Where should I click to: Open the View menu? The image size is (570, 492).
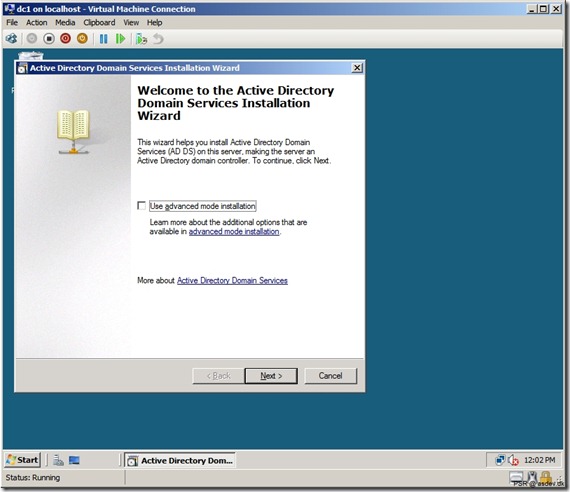click(x=131, y=23)
